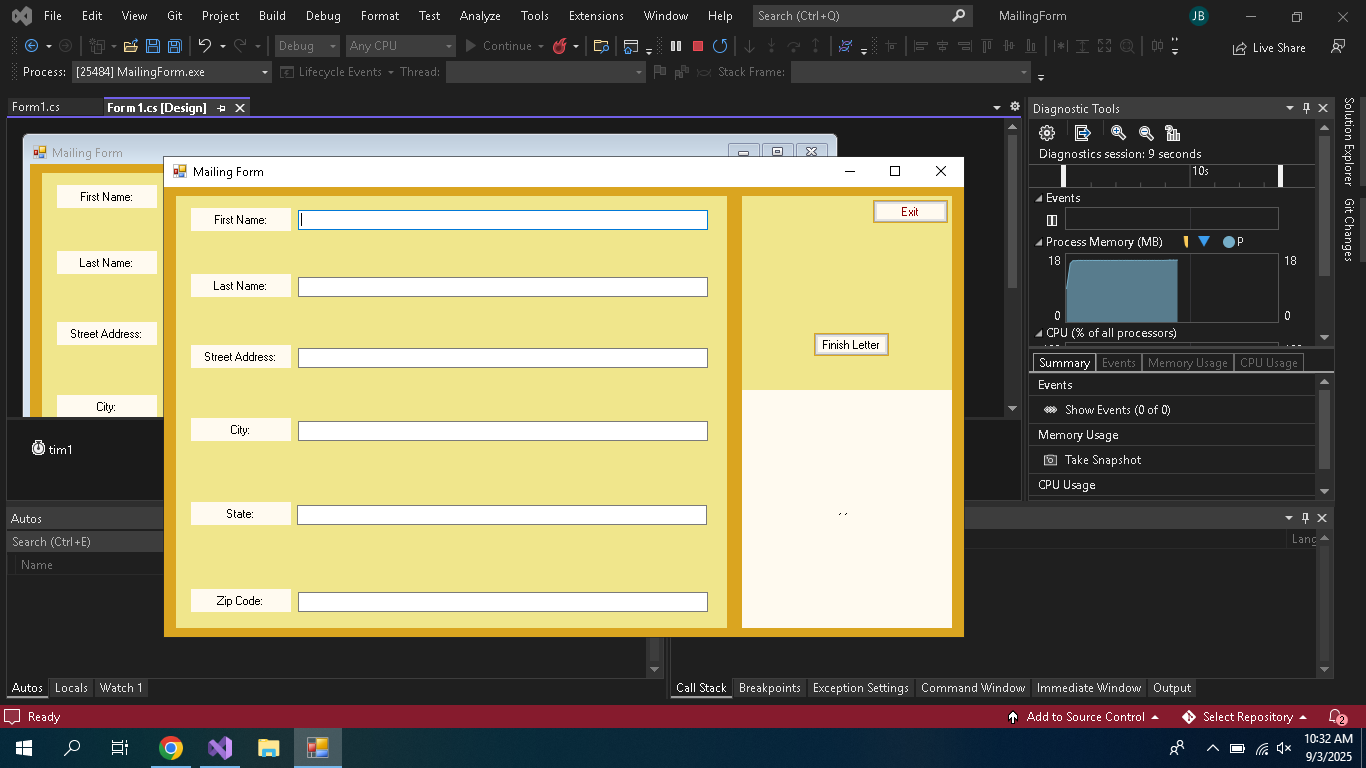Click the Hot Reload flame icon

pyautogui.click(x=560, y=46)
